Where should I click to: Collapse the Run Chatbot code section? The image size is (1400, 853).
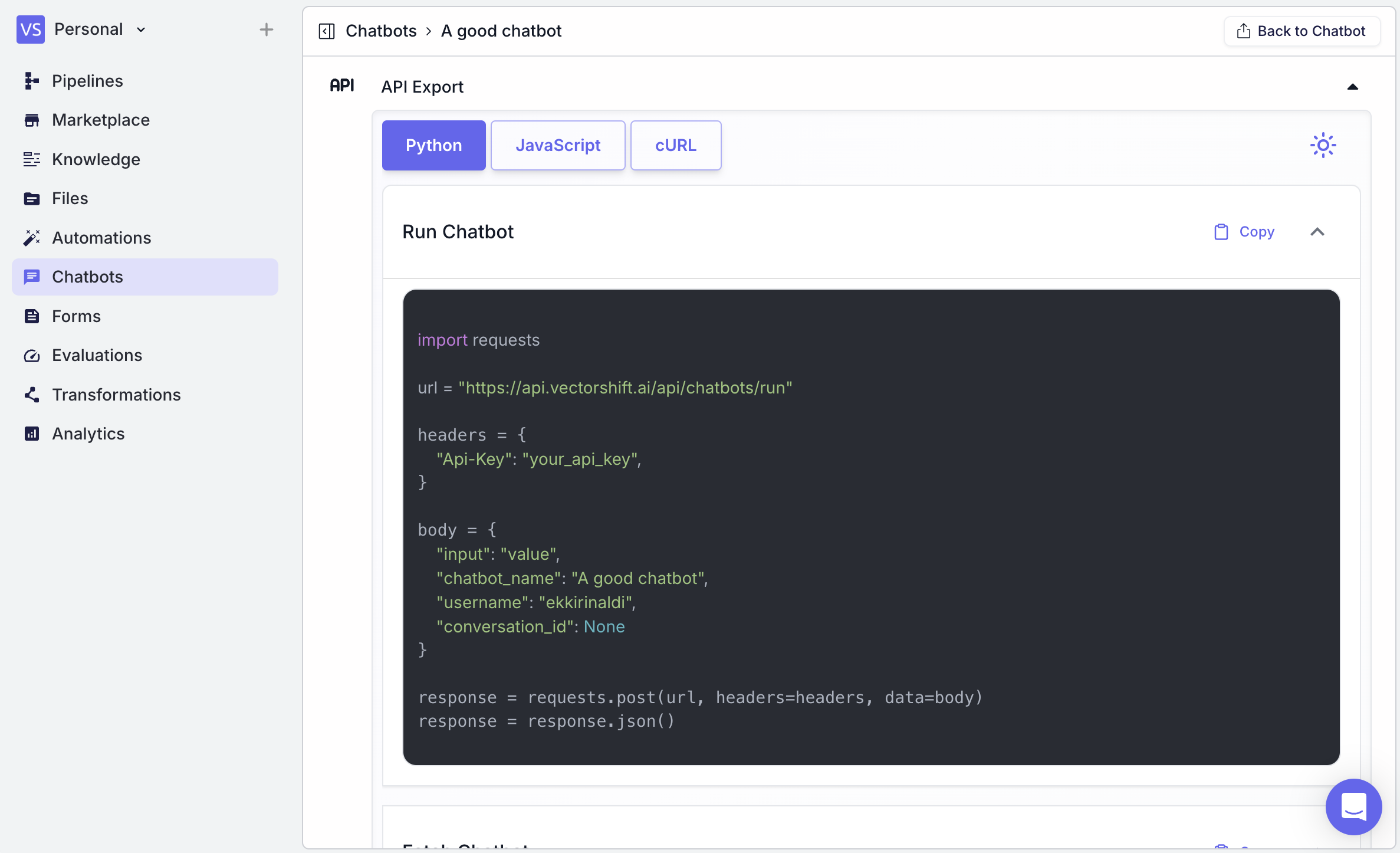tap(1317, 231)
